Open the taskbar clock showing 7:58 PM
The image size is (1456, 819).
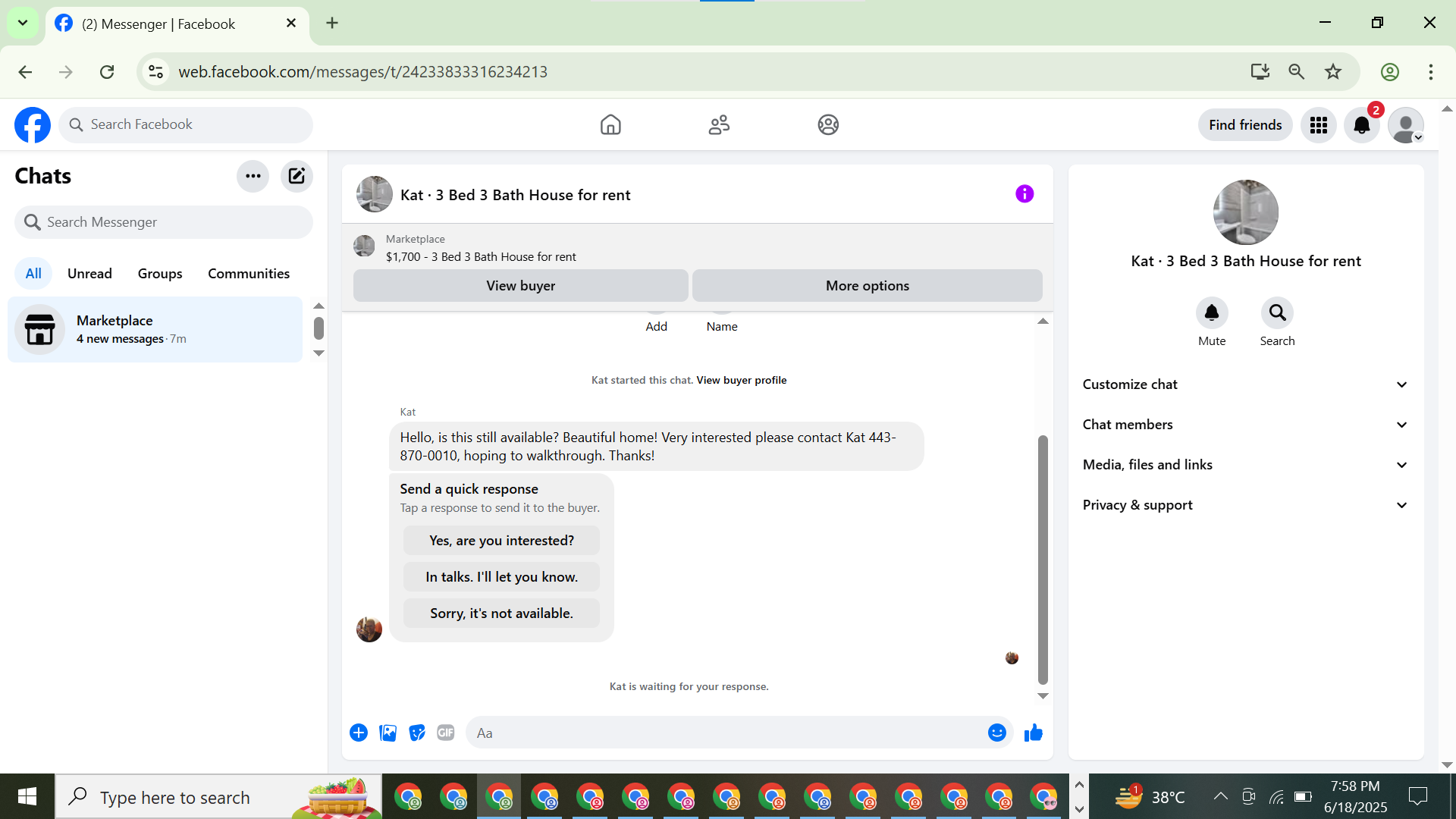point(1355,796)
